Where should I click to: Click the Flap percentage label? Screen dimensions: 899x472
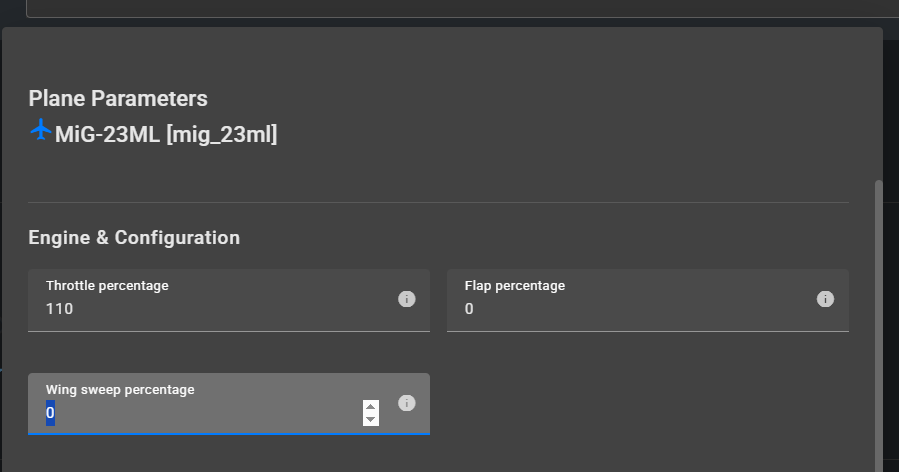point(515,286)
